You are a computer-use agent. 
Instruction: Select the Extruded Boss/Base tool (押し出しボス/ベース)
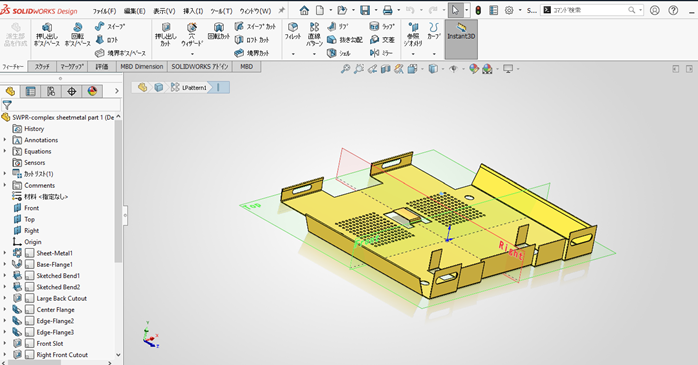[47, 35]
